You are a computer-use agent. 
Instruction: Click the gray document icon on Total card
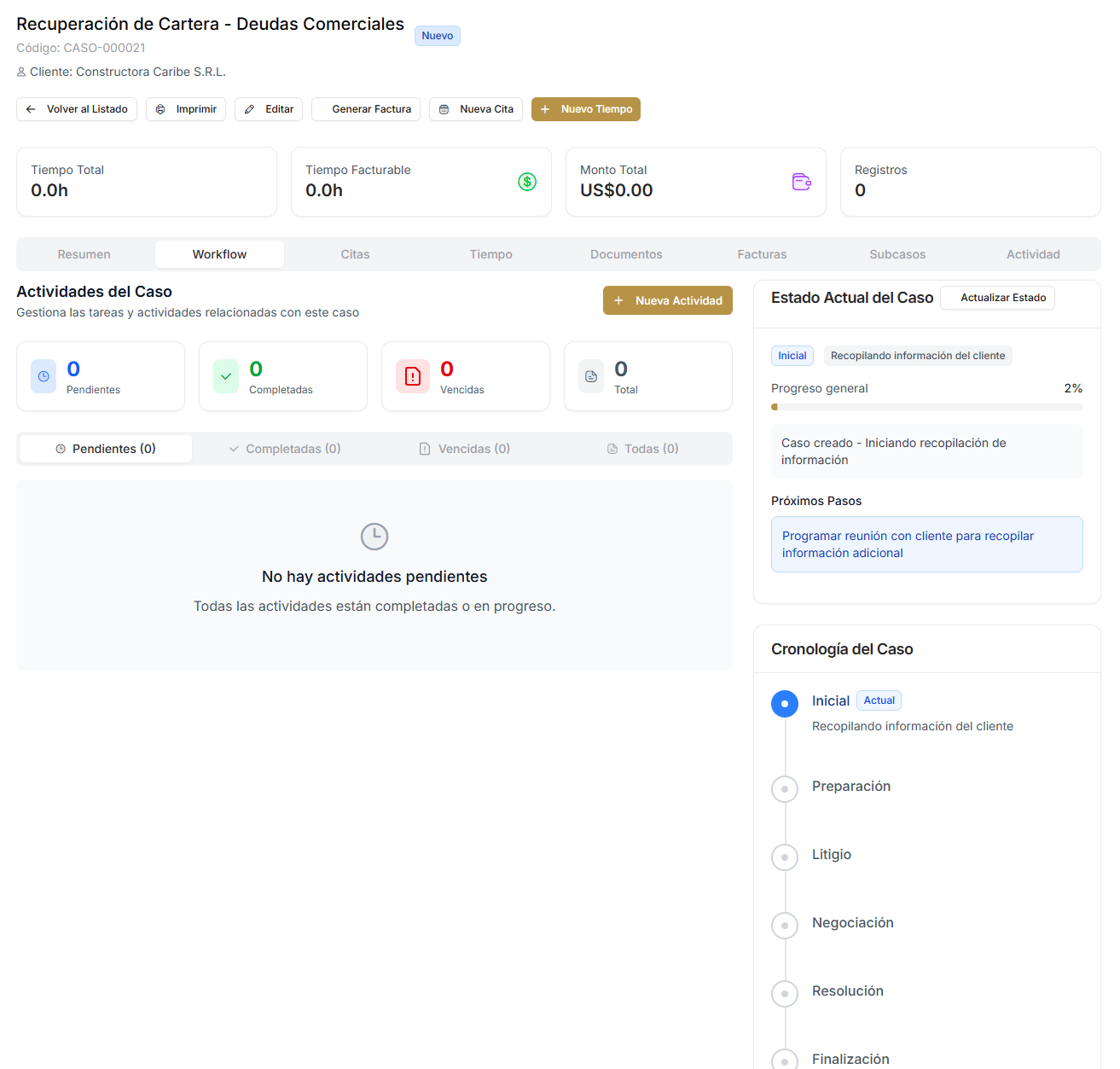click(591, 376)
